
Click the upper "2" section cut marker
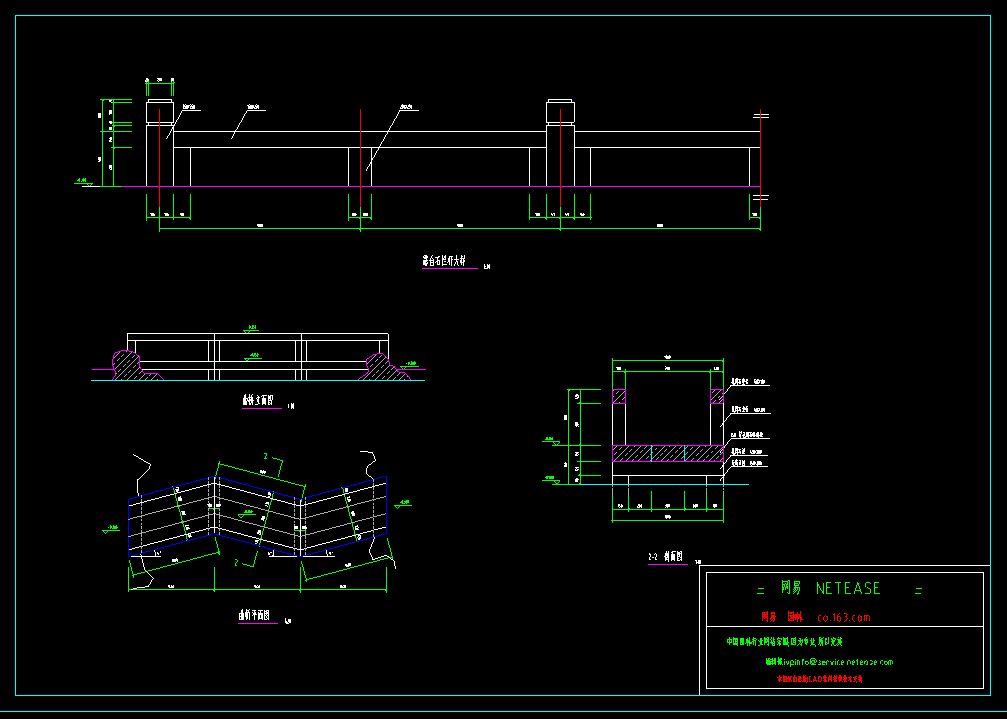265,457
